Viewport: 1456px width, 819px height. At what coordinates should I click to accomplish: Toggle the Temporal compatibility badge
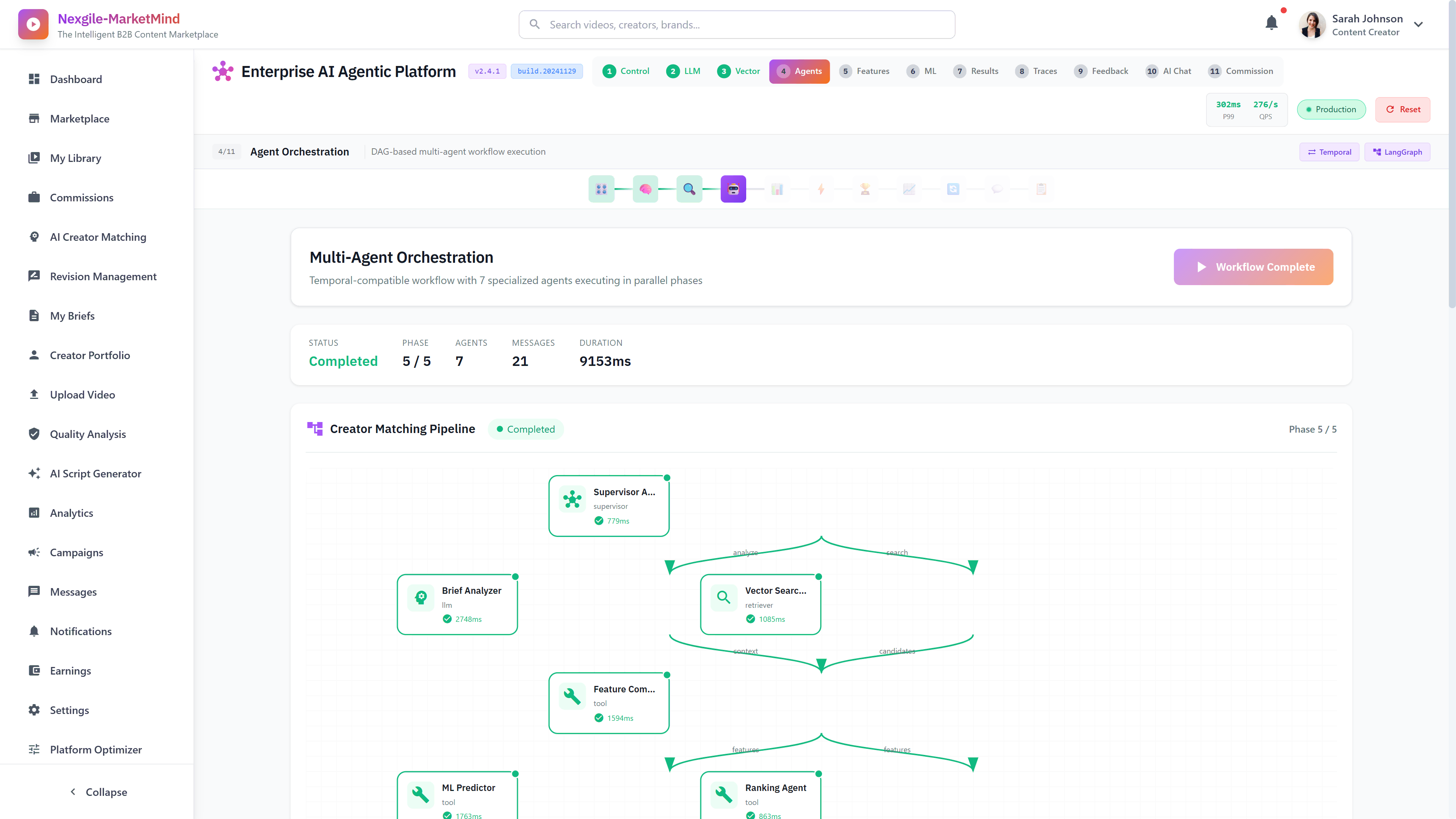click(x=1329, y=152)
